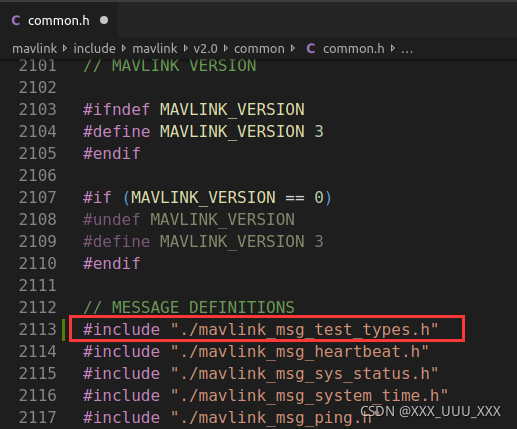Click the mavlink_msg_system_time.h include line
Viewport: 517px width, 429px height.
pyautogui.click(x=265, y=395)
